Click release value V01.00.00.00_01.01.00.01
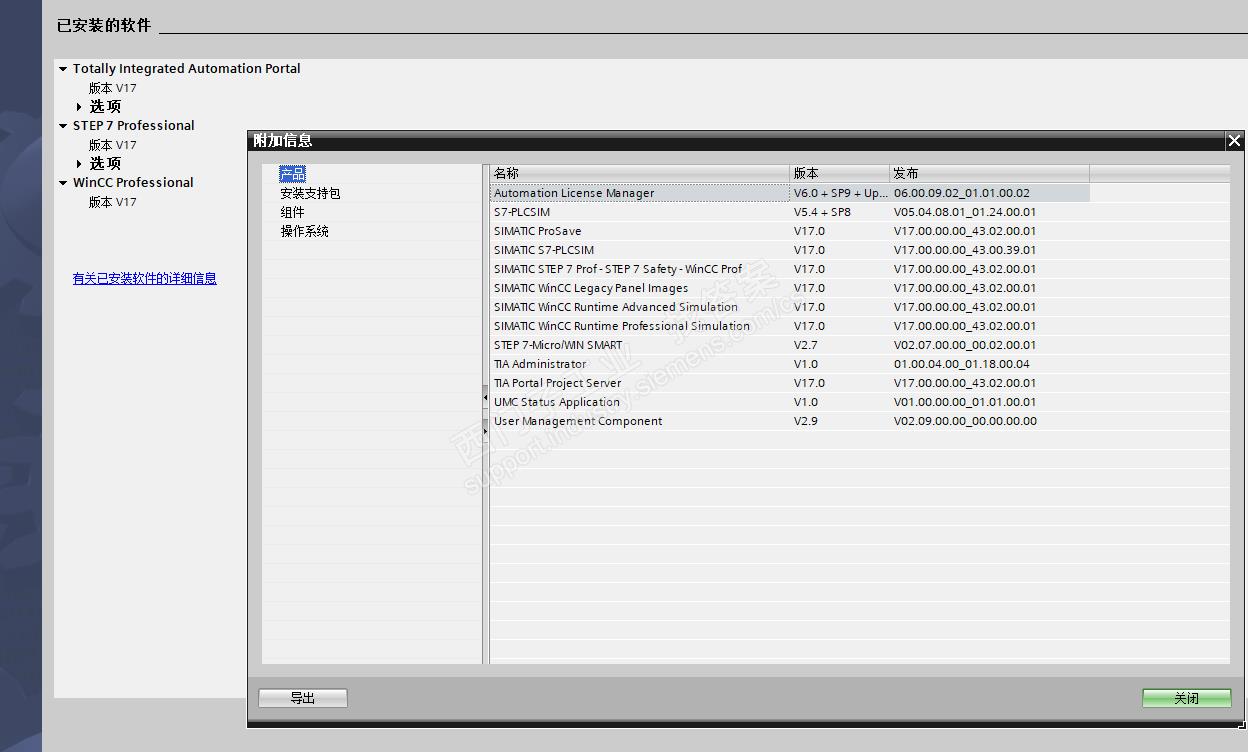Viewport: 1248px width, 752px height. click(965, 402)
